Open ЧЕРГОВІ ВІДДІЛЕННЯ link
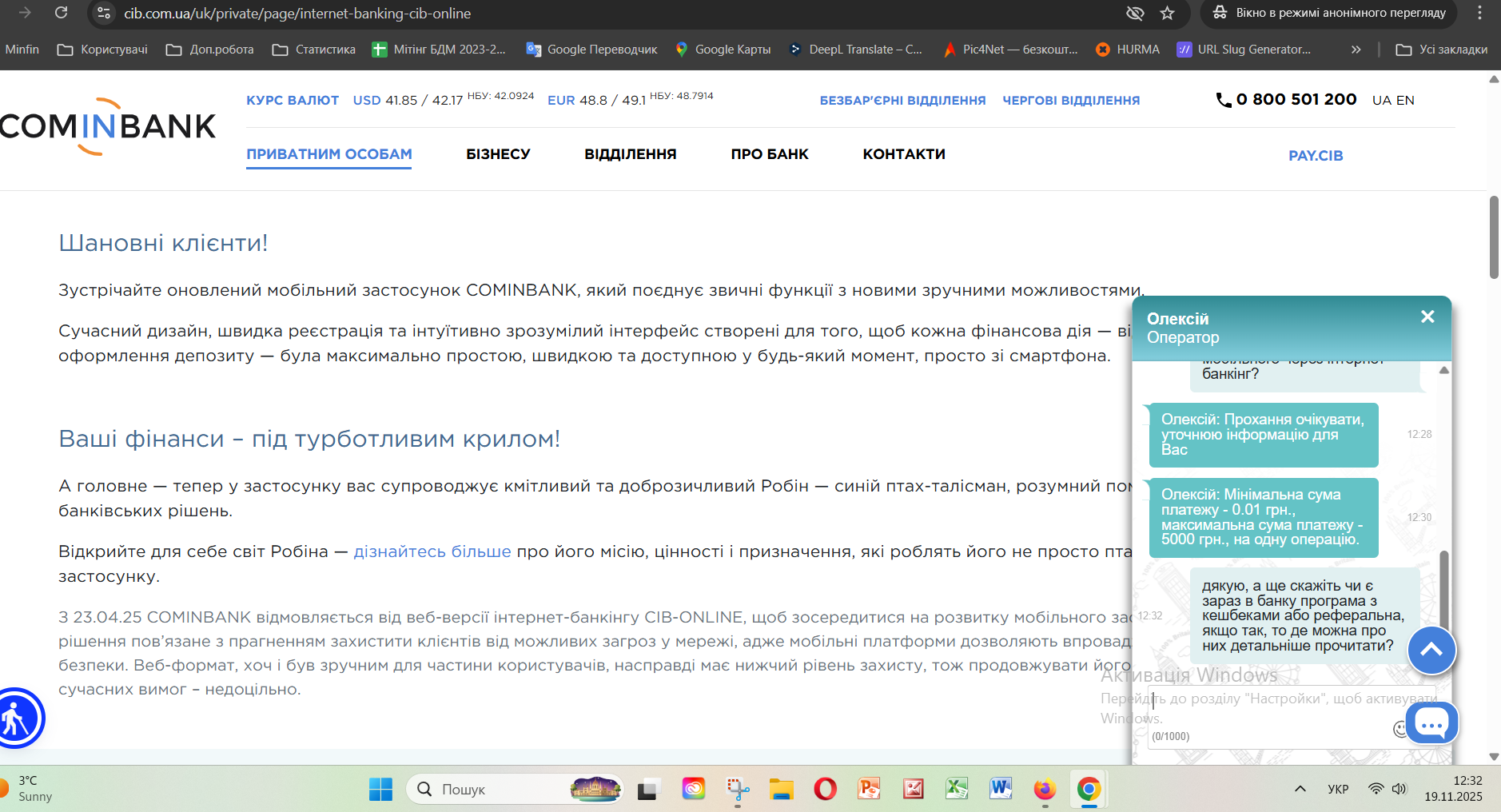Screen dimensions: 1501x812 [x=1071, y=100]
